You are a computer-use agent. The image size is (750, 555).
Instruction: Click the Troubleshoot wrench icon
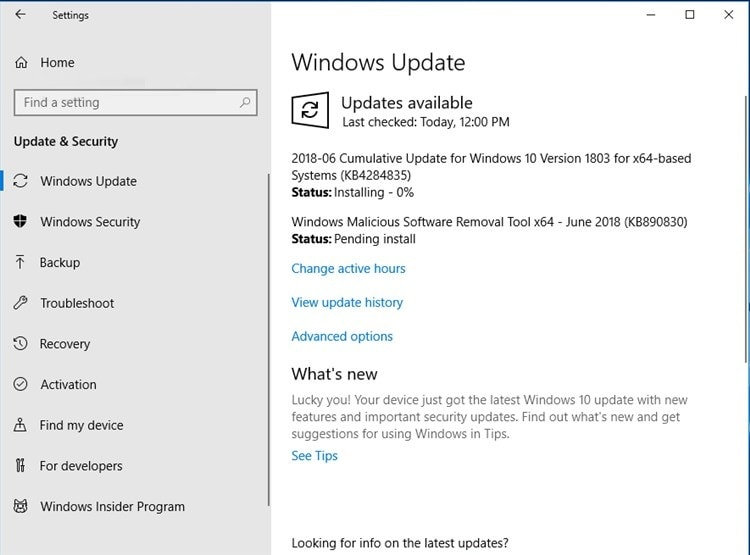(x=20, y=302)
